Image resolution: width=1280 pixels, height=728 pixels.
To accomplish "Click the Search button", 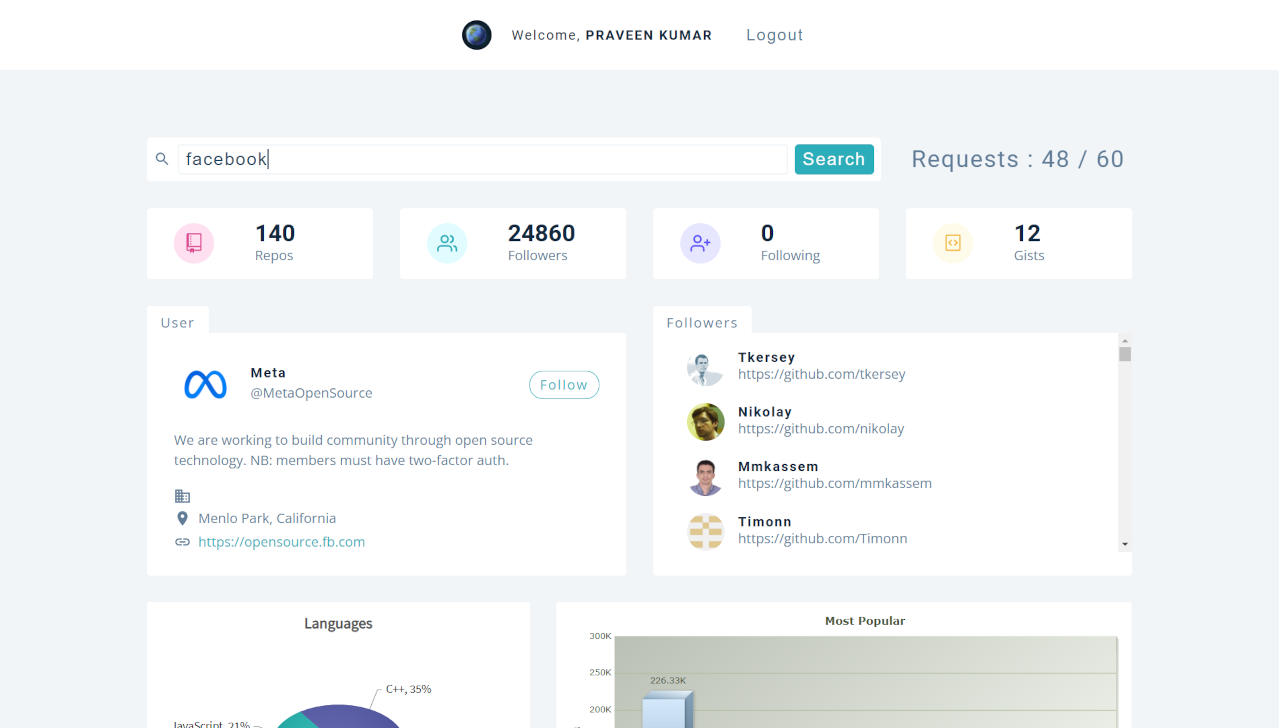I will pos(834,159).
